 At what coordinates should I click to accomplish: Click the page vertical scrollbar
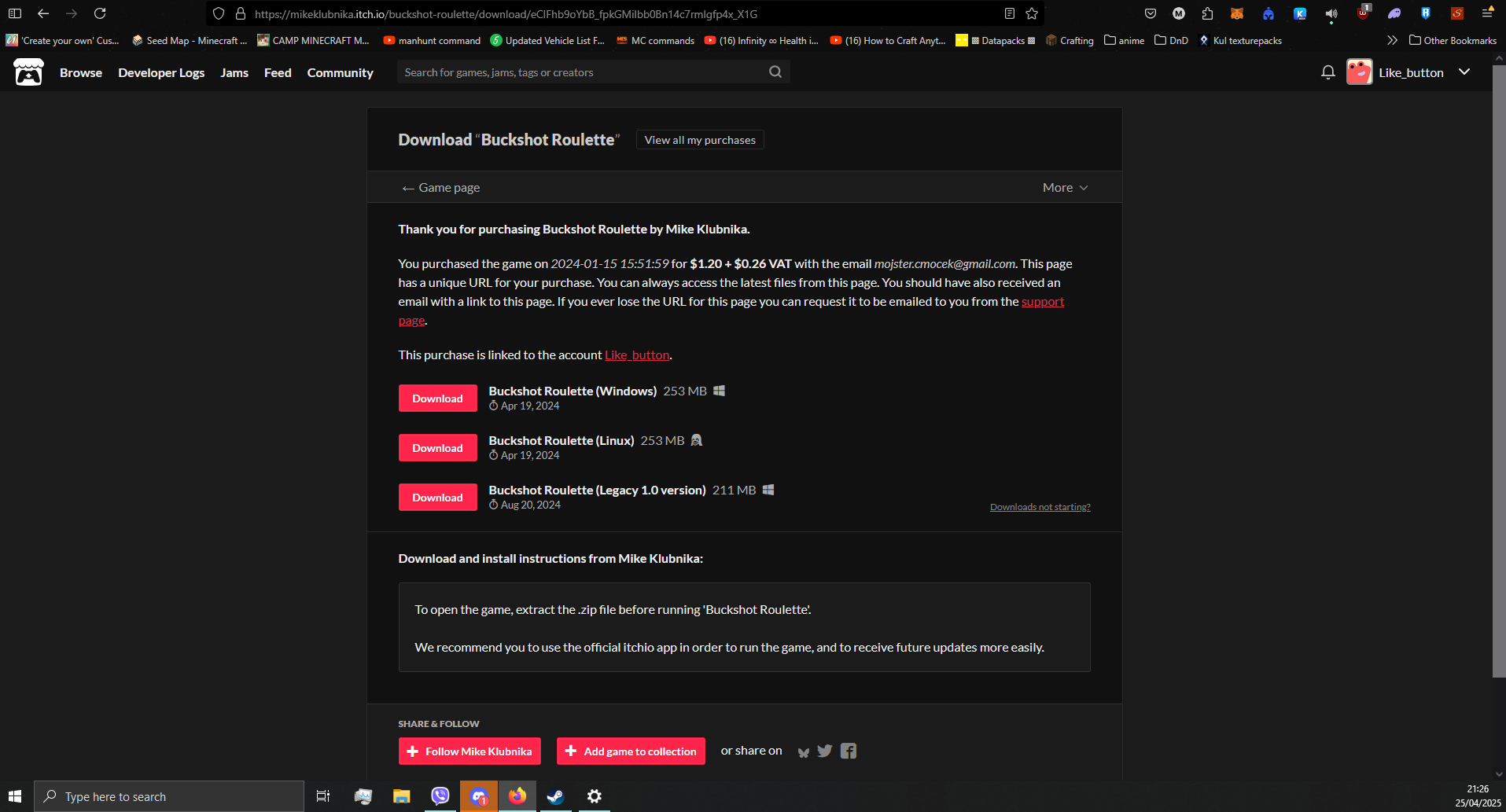point(1499,369)
